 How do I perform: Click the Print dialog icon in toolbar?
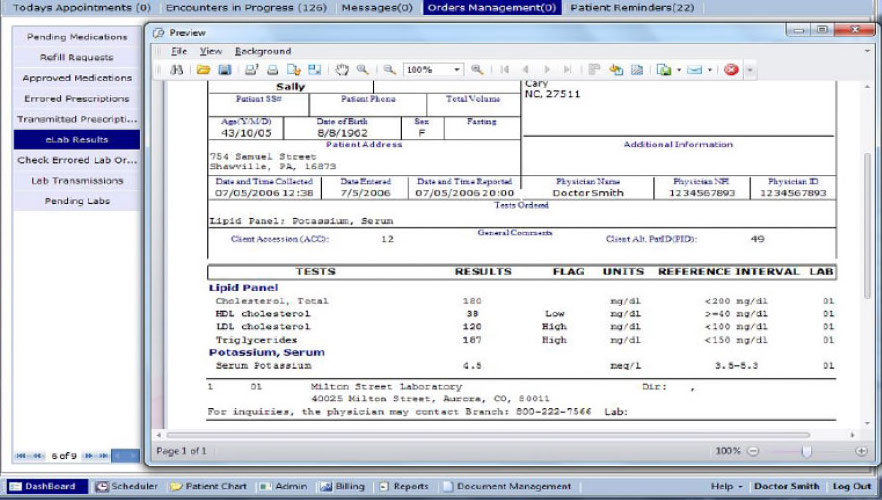pos(251,70)
